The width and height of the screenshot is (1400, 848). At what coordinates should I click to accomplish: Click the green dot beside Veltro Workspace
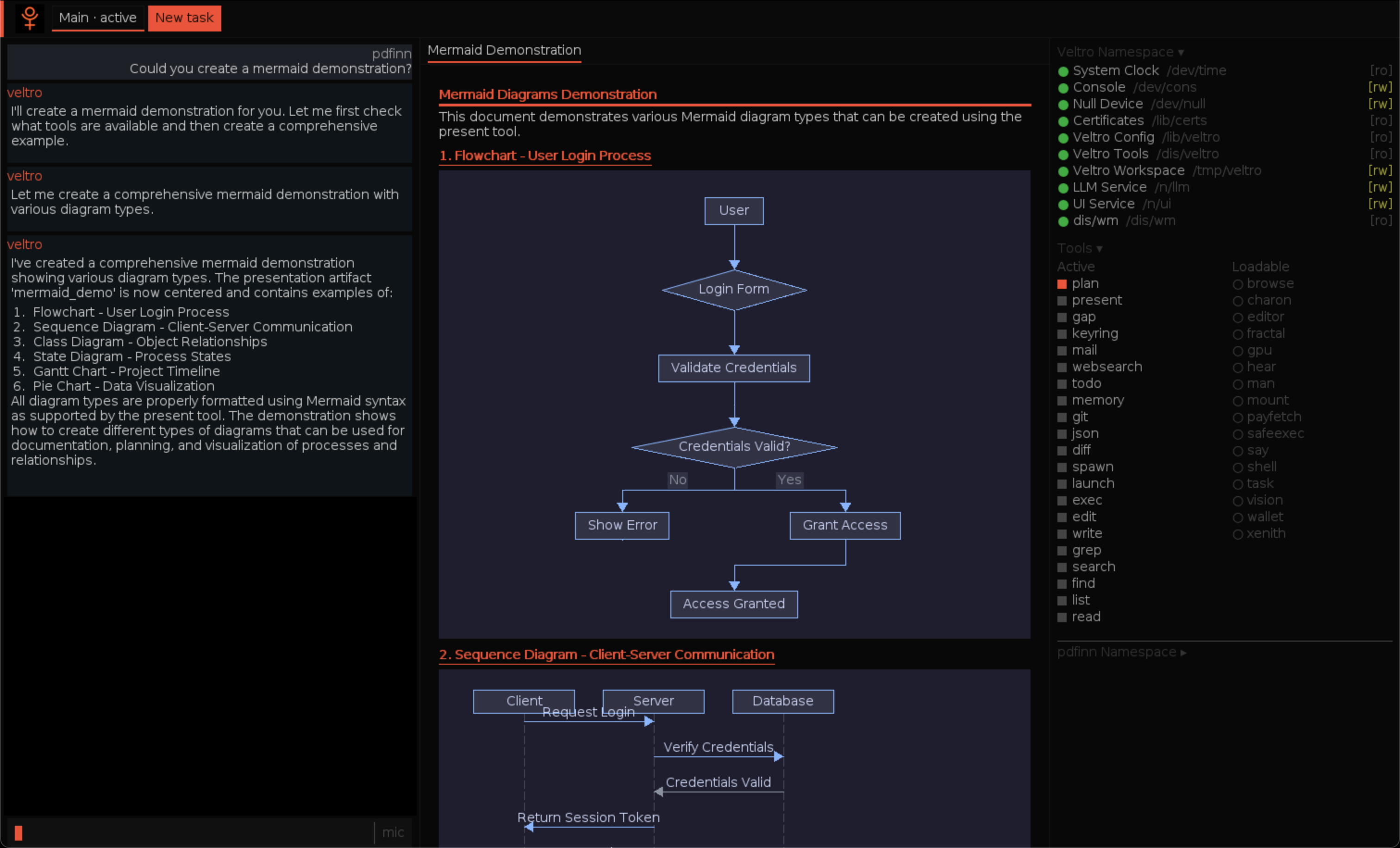(1063, 171)
